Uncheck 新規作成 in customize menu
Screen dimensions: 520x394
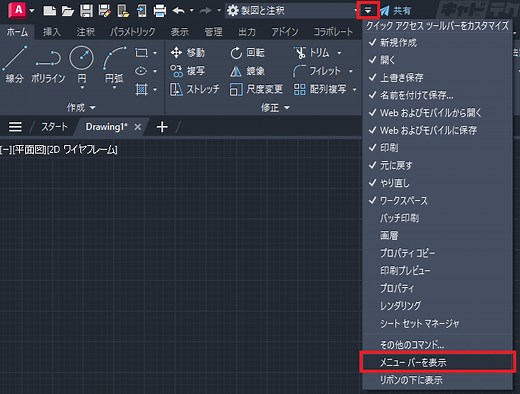point(437,42)
